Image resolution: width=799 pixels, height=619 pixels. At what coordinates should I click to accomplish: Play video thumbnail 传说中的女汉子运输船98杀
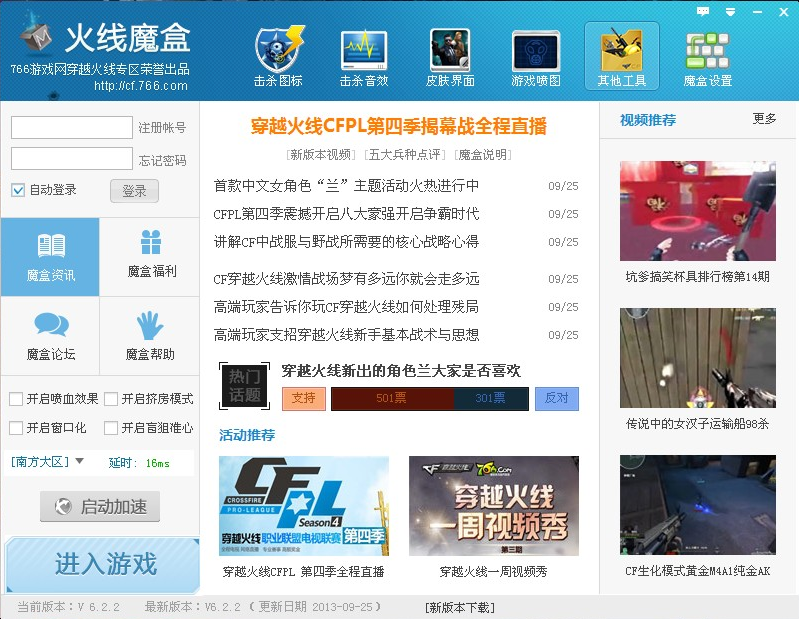pos(698,358)
